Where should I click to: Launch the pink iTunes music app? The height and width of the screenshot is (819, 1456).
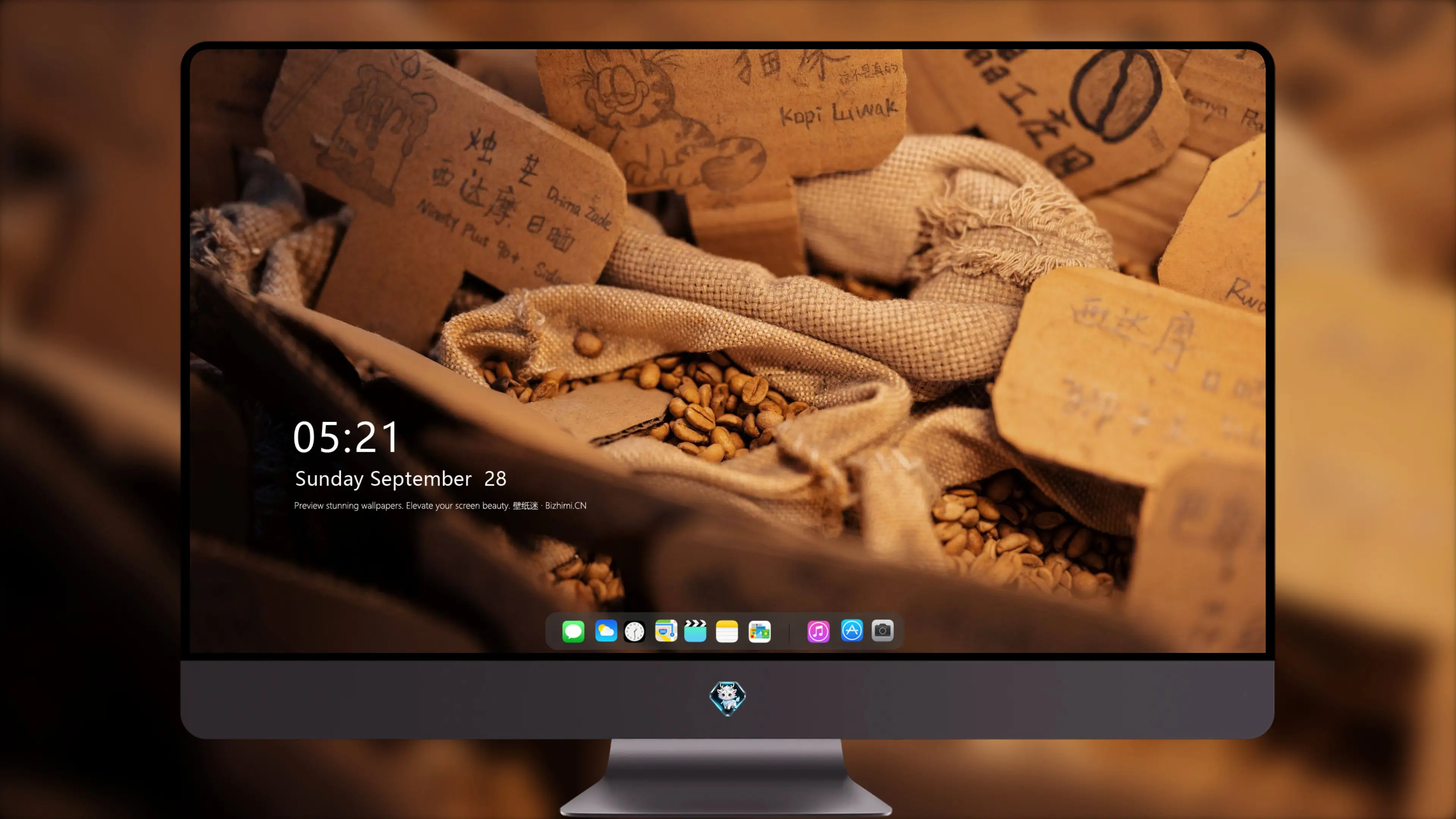click(819, 631)
